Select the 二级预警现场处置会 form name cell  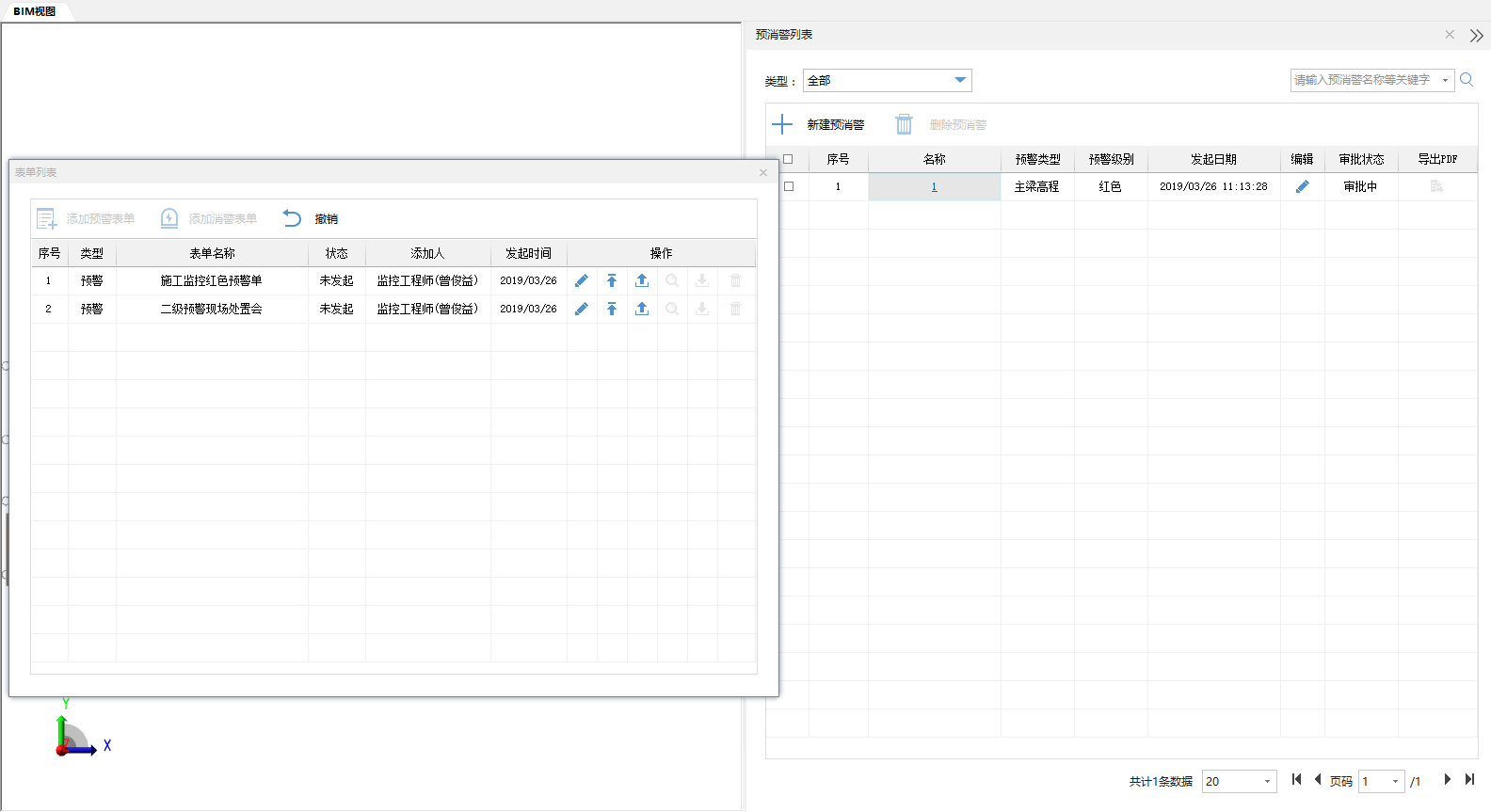coord(212,309)
